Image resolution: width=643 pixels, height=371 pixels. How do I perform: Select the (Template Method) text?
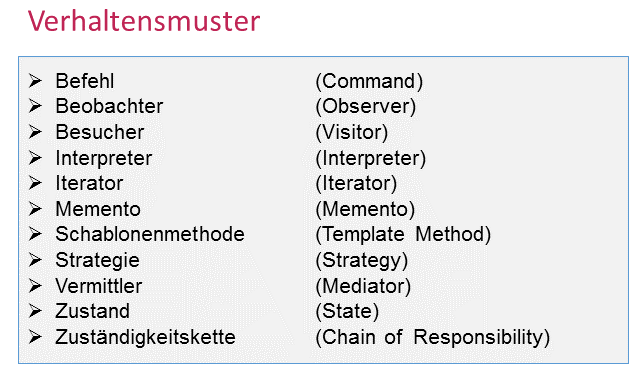point(403,234)
